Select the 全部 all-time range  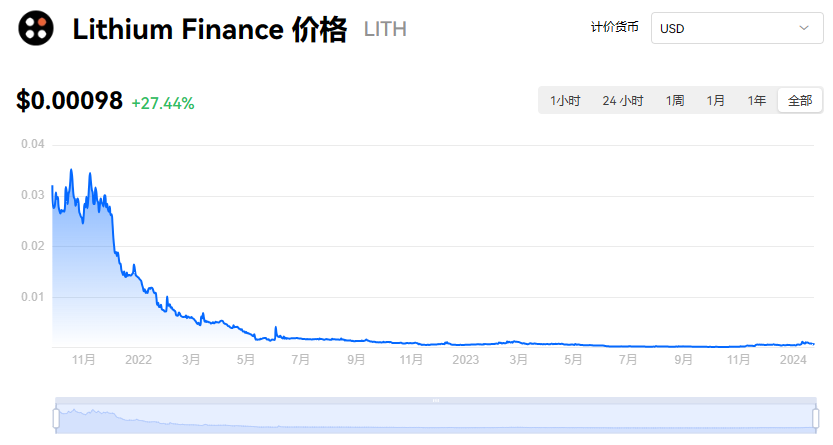pyautogui.click(x=800, y=100)
